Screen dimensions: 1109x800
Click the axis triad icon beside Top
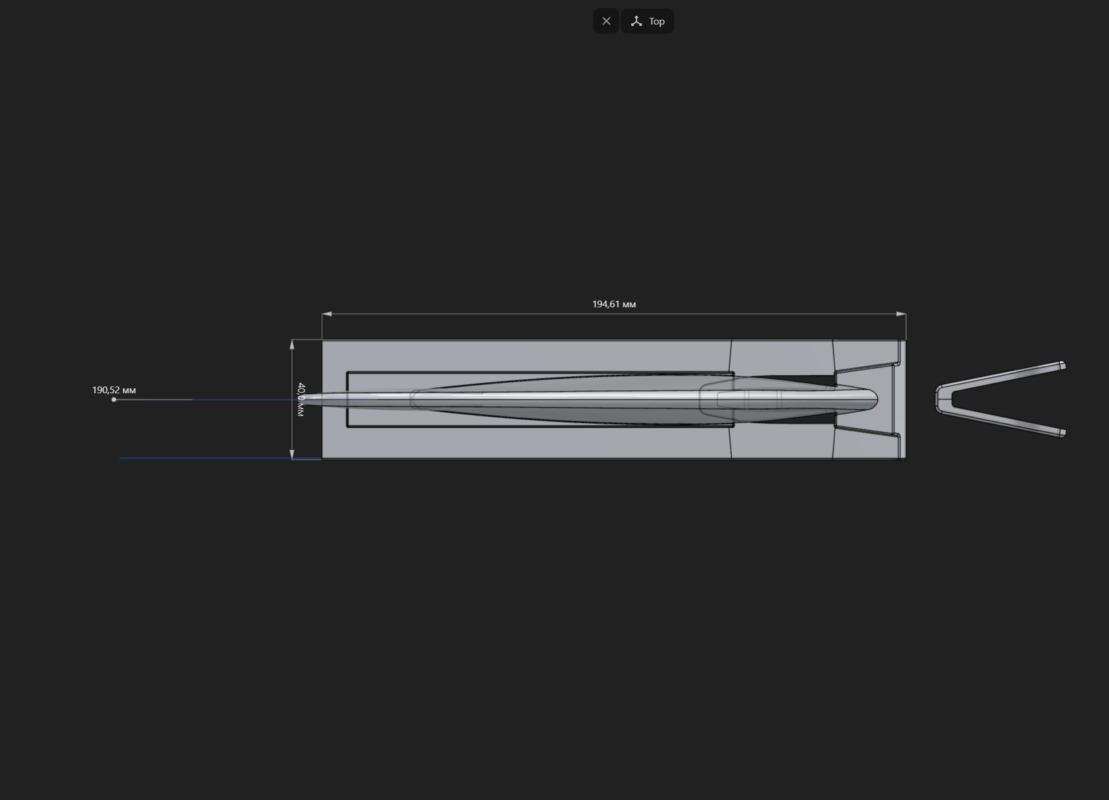[637, 21]
